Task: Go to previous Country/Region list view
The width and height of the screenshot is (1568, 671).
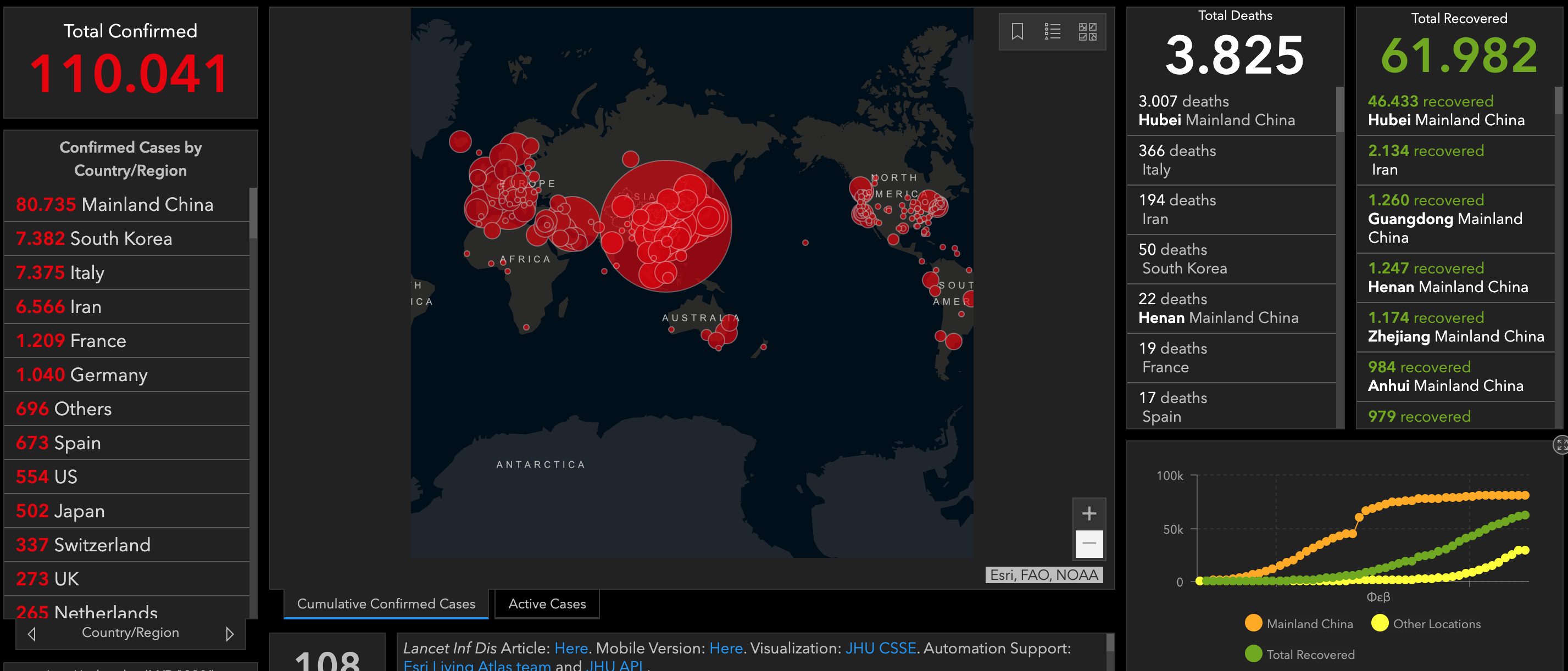Action: (x=32, y=634)
